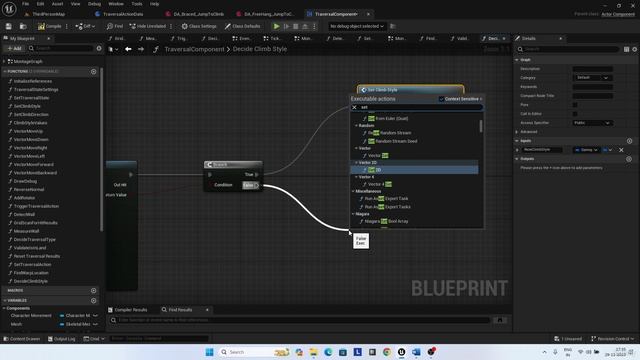Image resolution: width=640 pixels, height=360 pixels.
Task: Open Class Defaults
Action: point(242,26)
